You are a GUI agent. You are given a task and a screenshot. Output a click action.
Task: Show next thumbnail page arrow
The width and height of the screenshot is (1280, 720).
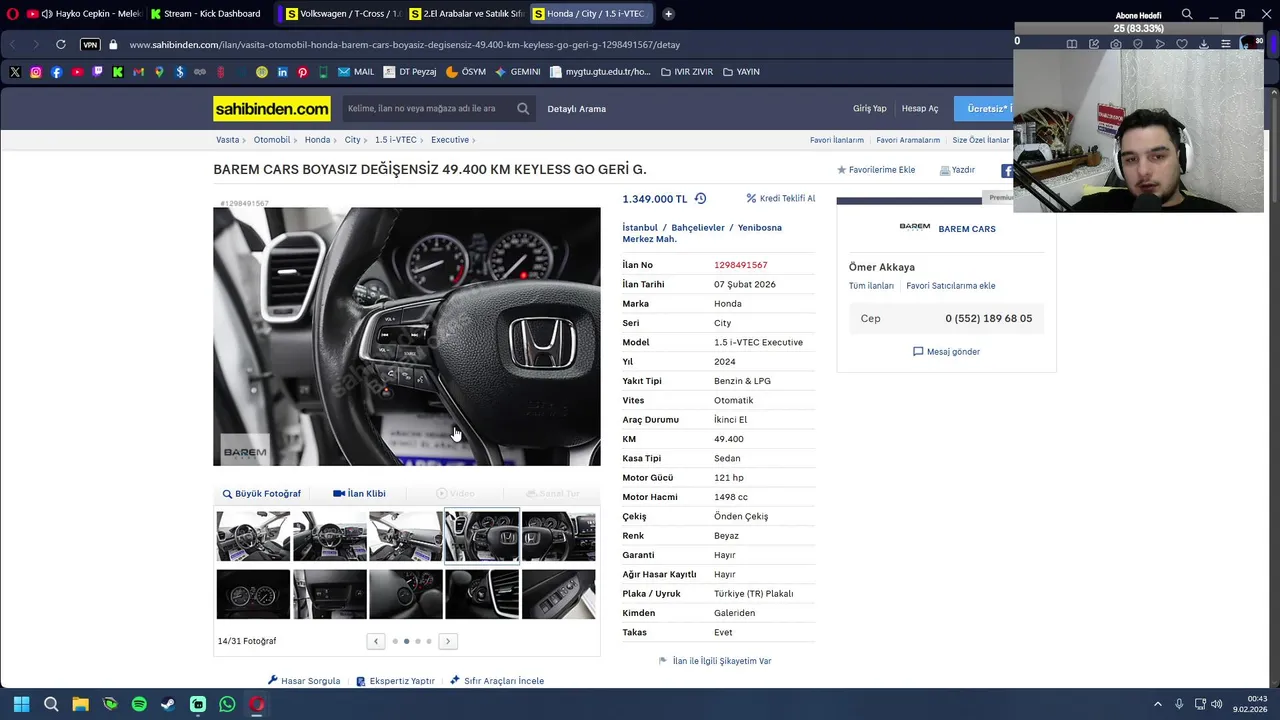[448, 641]
